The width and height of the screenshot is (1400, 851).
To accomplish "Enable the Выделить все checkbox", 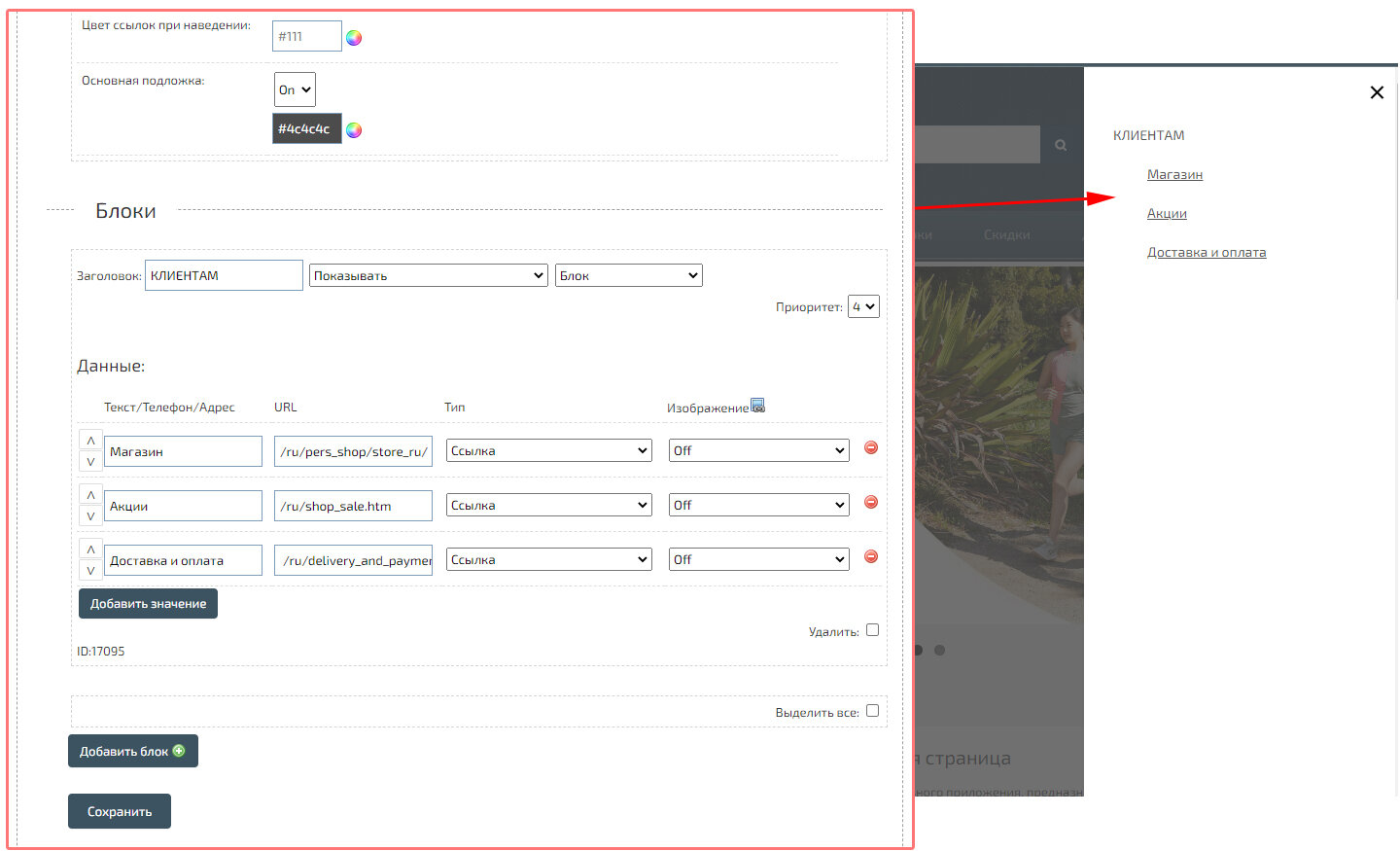I will (x=872, y=711).
